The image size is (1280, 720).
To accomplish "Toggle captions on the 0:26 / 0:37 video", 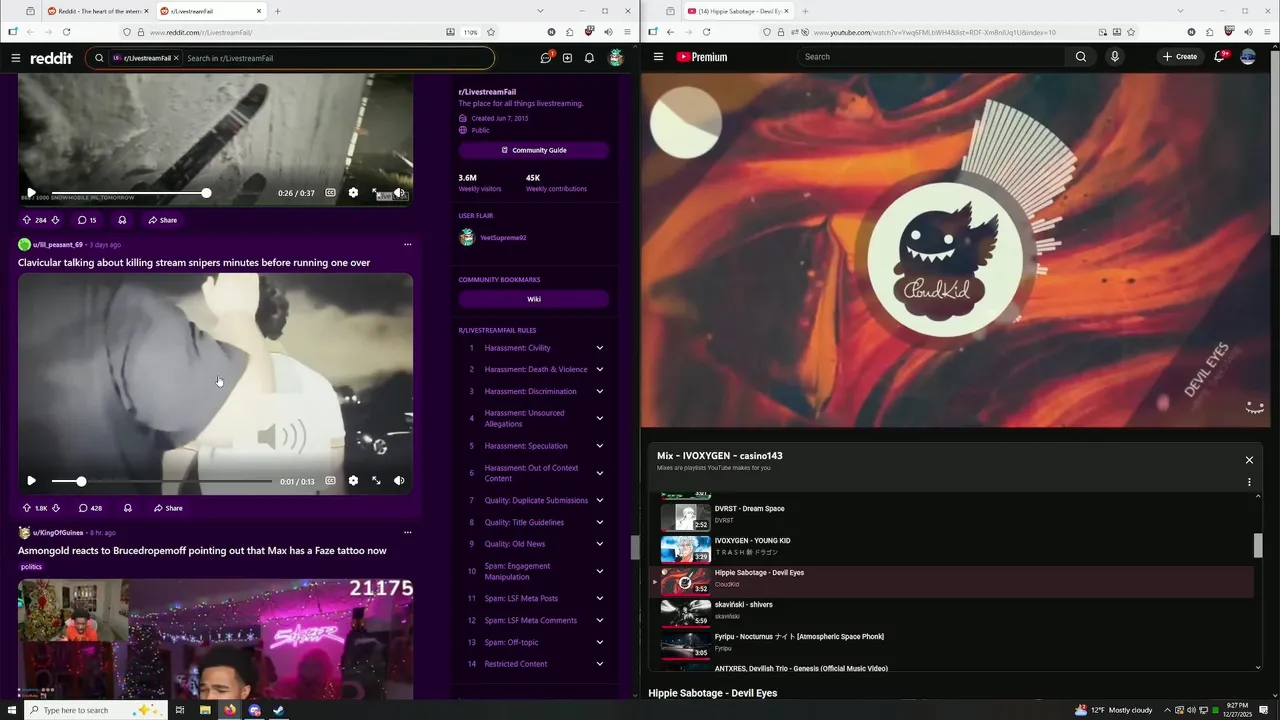I will click(x=330, y=193).
